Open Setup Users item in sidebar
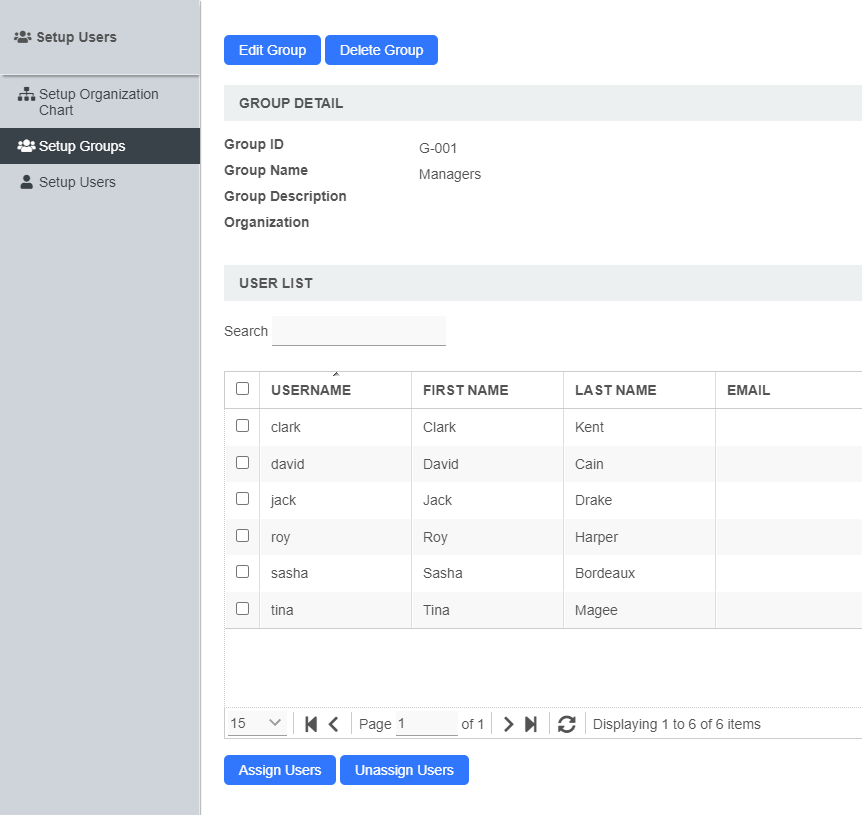The image size is (862, 815). tap(77, 182)
